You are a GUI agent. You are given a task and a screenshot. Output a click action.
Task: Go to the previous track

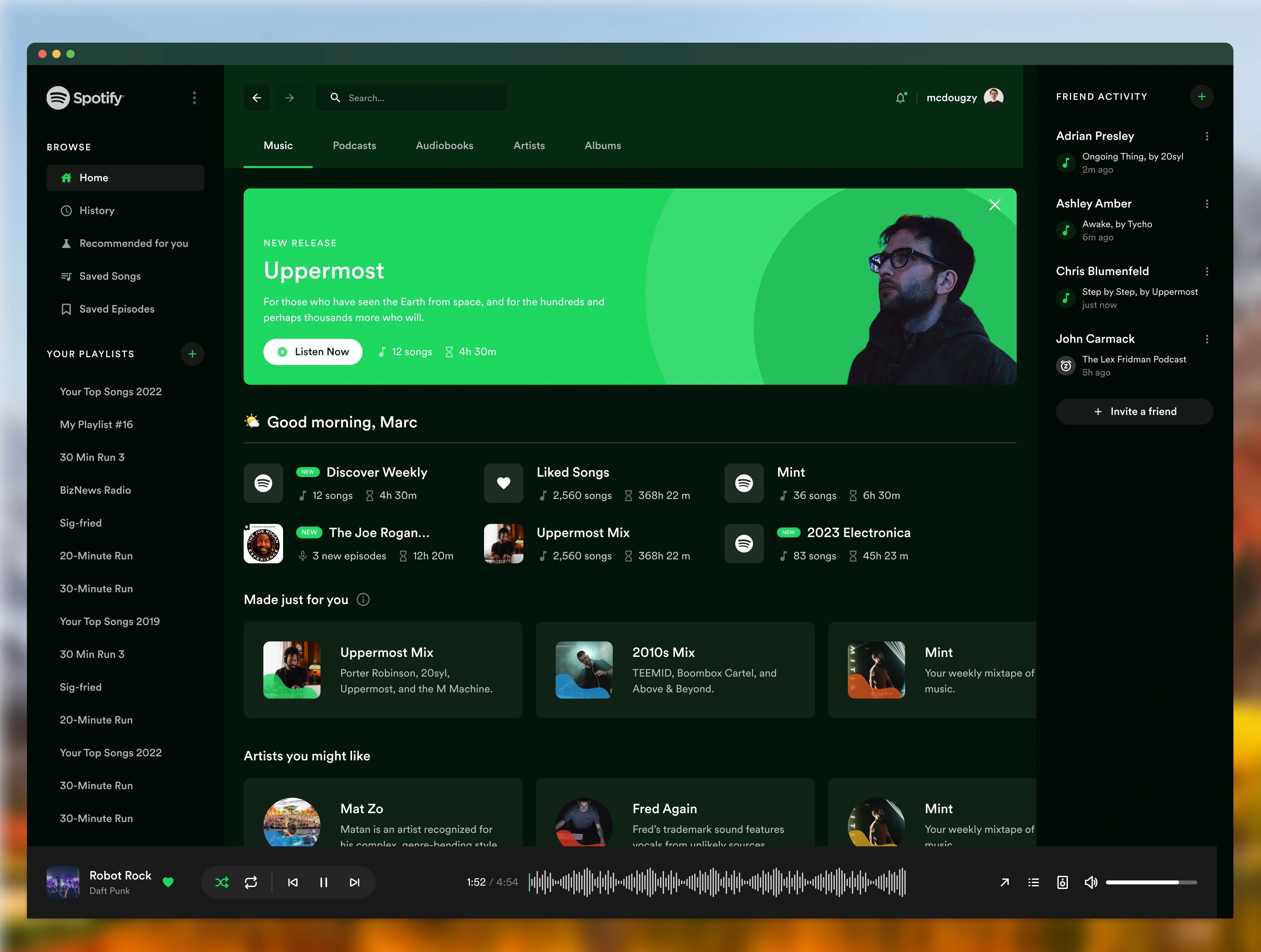(x=293, y=882)
